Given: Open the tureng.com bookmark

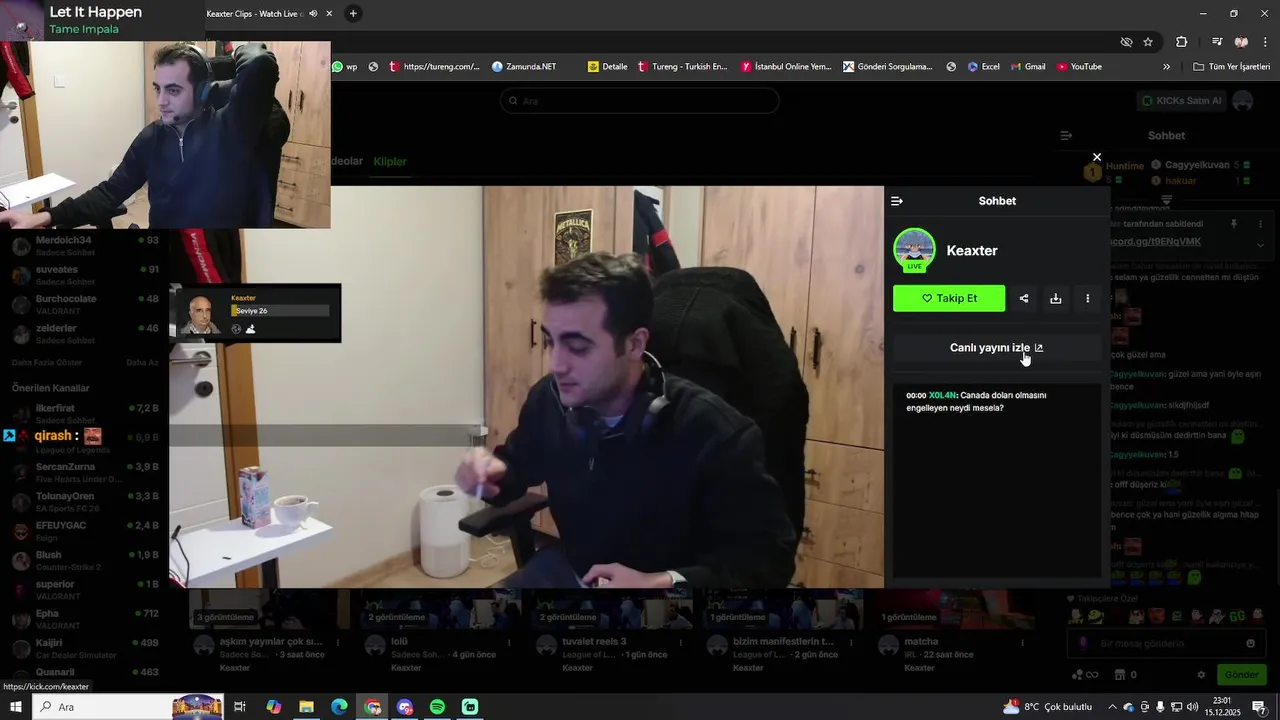Looking at the screenshot, I should click(435, 67).
